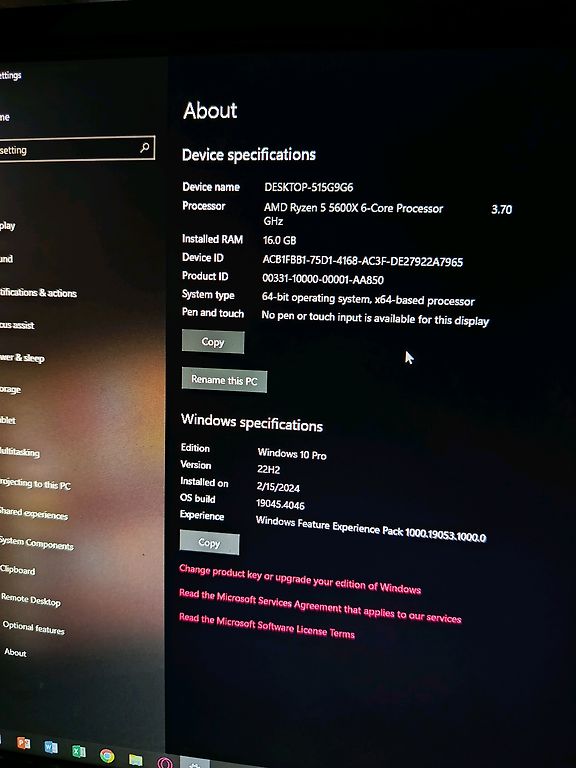Open the pink ring icon in taskbar
This screenshot has width=576, height=768.
click(x=165, y=763)
